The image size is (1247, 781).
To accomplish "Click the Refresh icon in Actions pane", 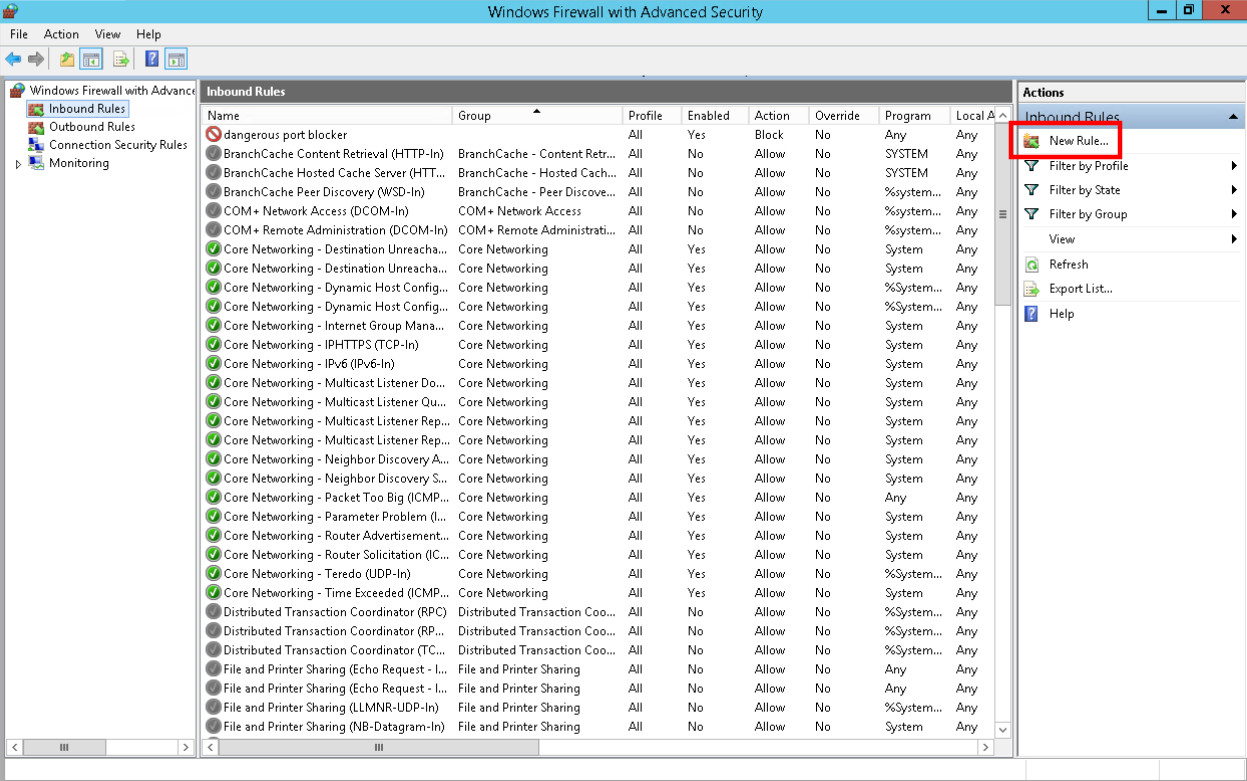I will tap(1032, 265).
